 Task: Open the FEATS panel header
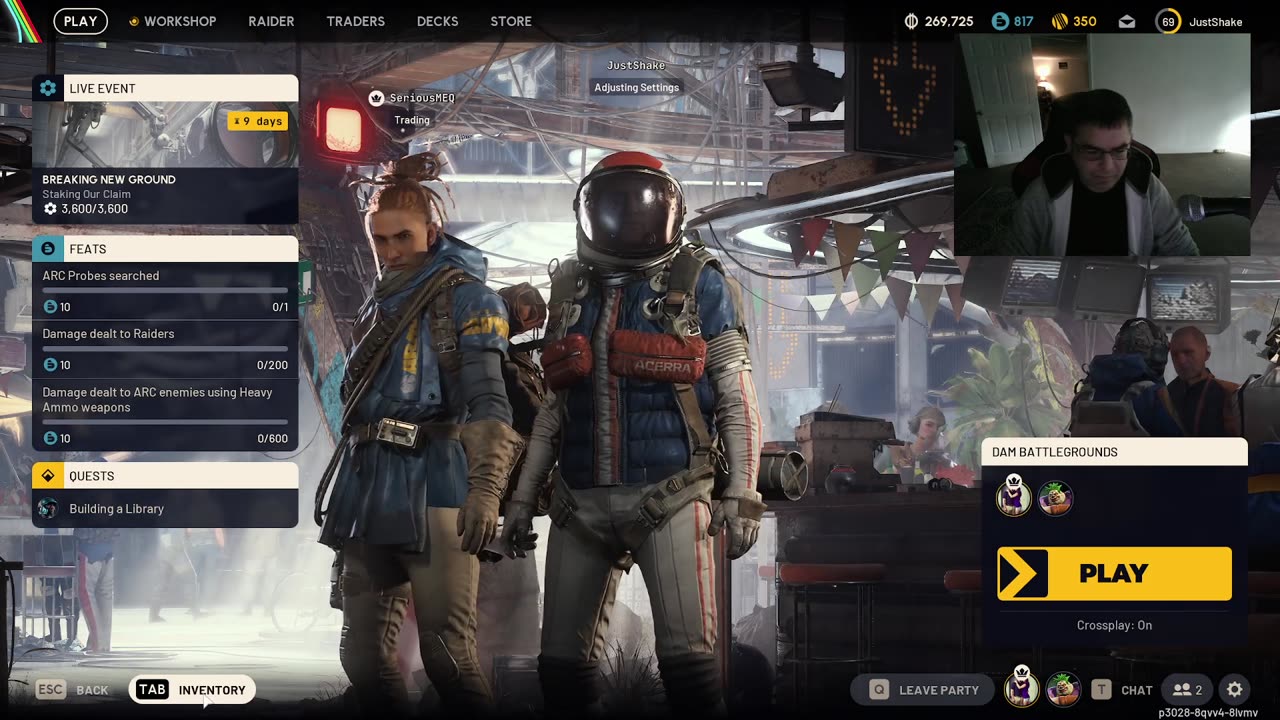coord(165,249)
